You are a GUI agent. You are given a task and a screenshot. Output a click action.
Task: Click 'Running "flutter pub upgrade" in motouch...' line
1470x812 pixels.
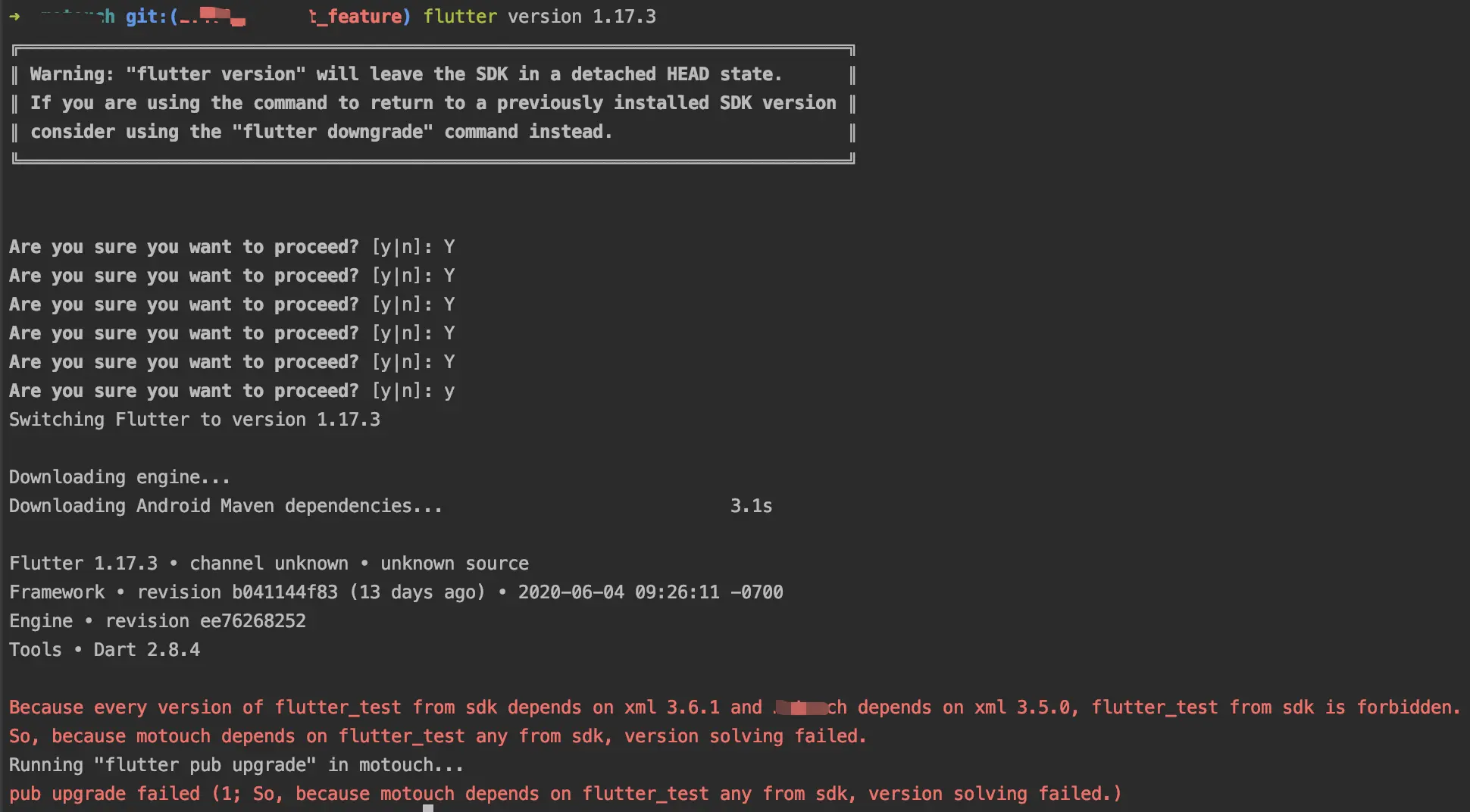pyautogui.click(x=236, y=765)
